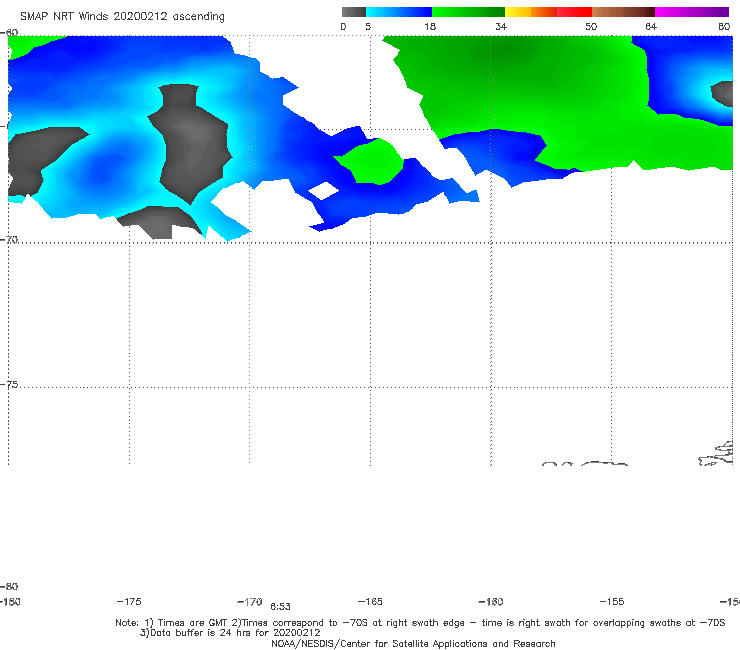Click the NOAA/NESDIS credit line
Screen dimensions: 740x650
tap(413, 643)
